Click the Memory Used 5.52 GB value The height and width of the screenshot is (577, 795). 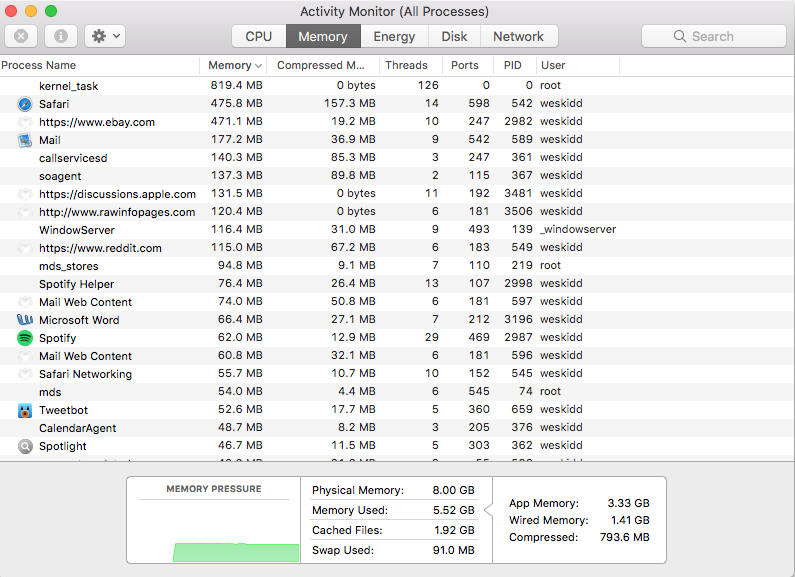coord(453,510)
